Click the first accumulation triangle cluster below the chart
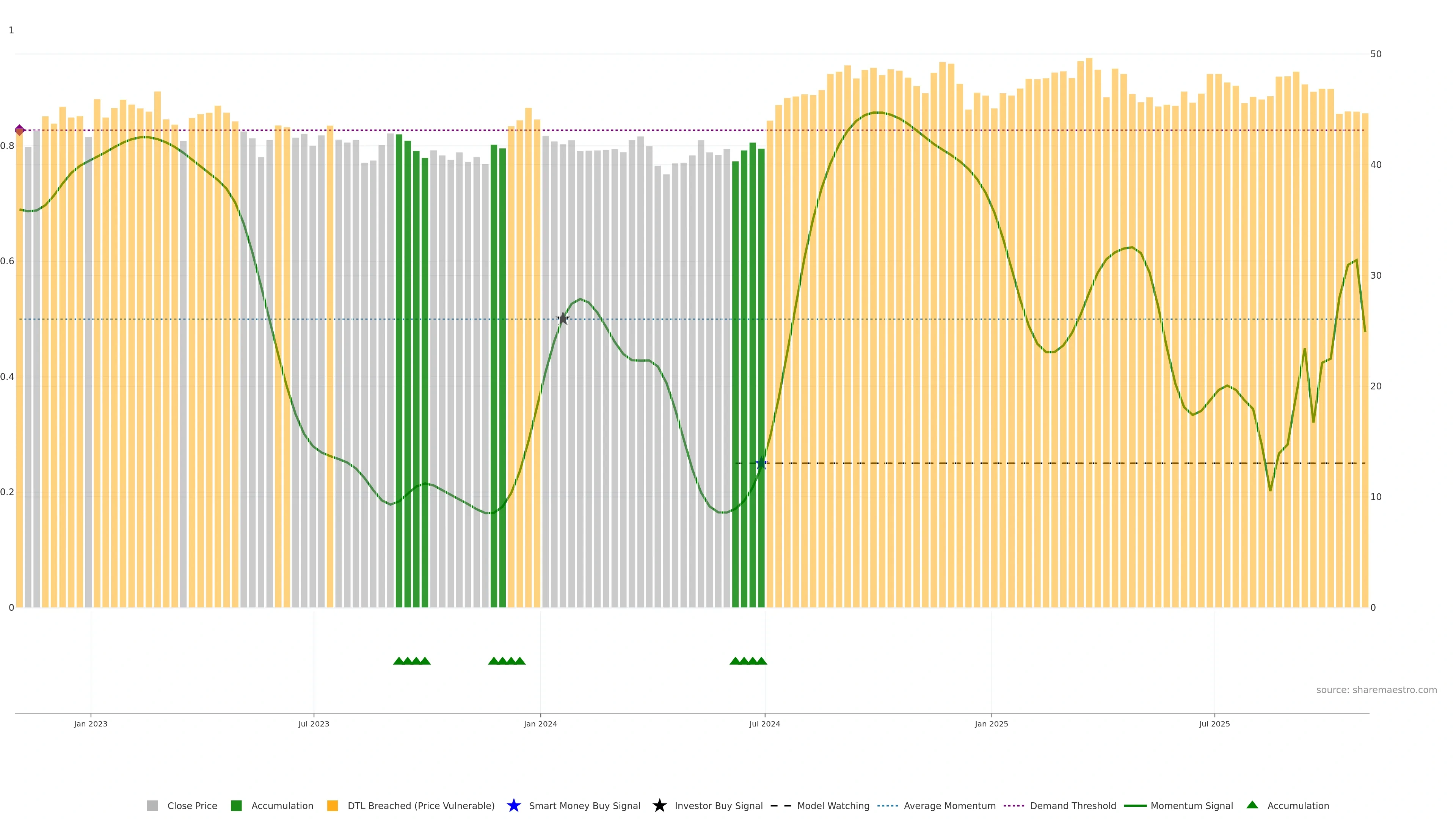The height and width of the screenshot is (819, 1456). 411,661
